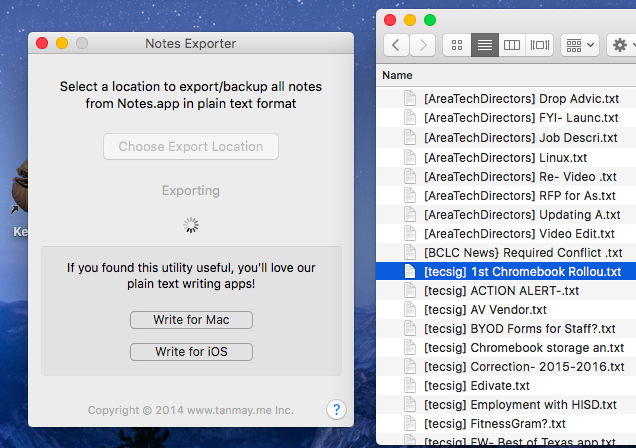Click document icon of FitnessGram?.txt row
Screen dimensions: 636x448
coord(410,424)
